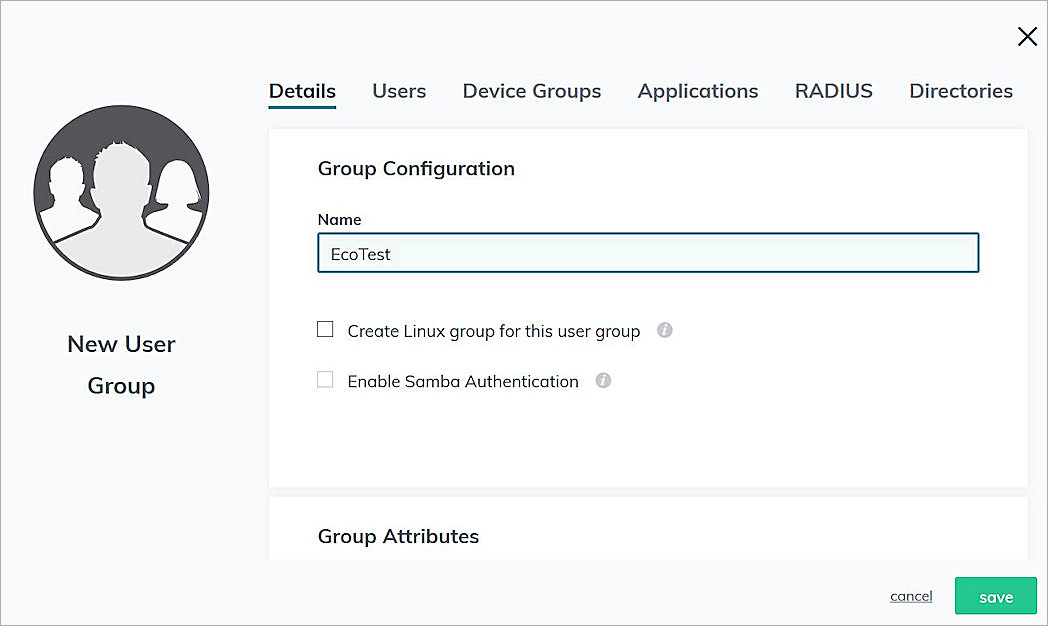Enable Samba Authentication
The width and height of the screenshot is (1048, 626).
pyautogui.click(x=325, y=379)
